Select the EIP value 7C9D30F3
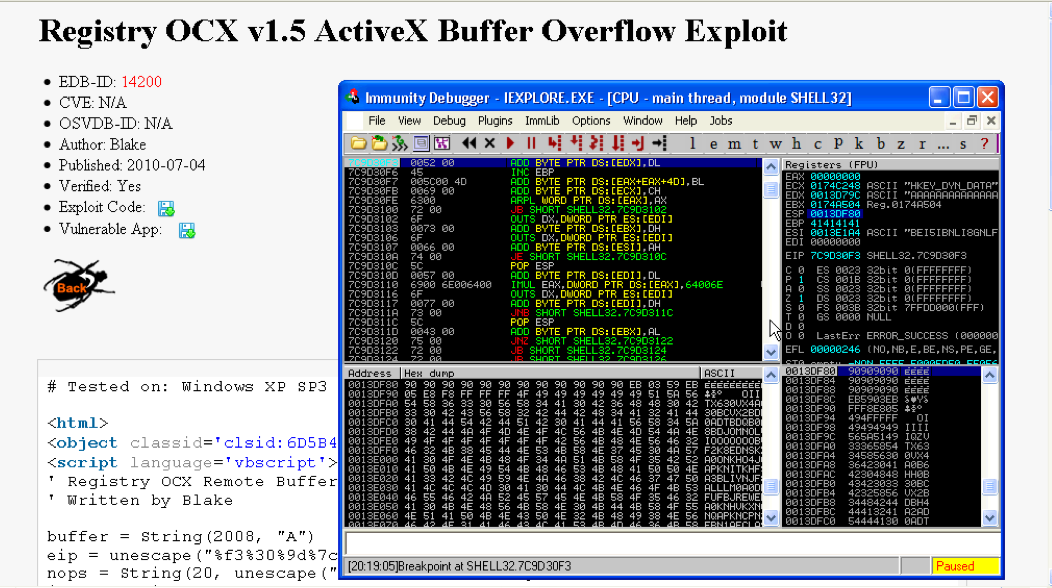 (x=835, y=256)
